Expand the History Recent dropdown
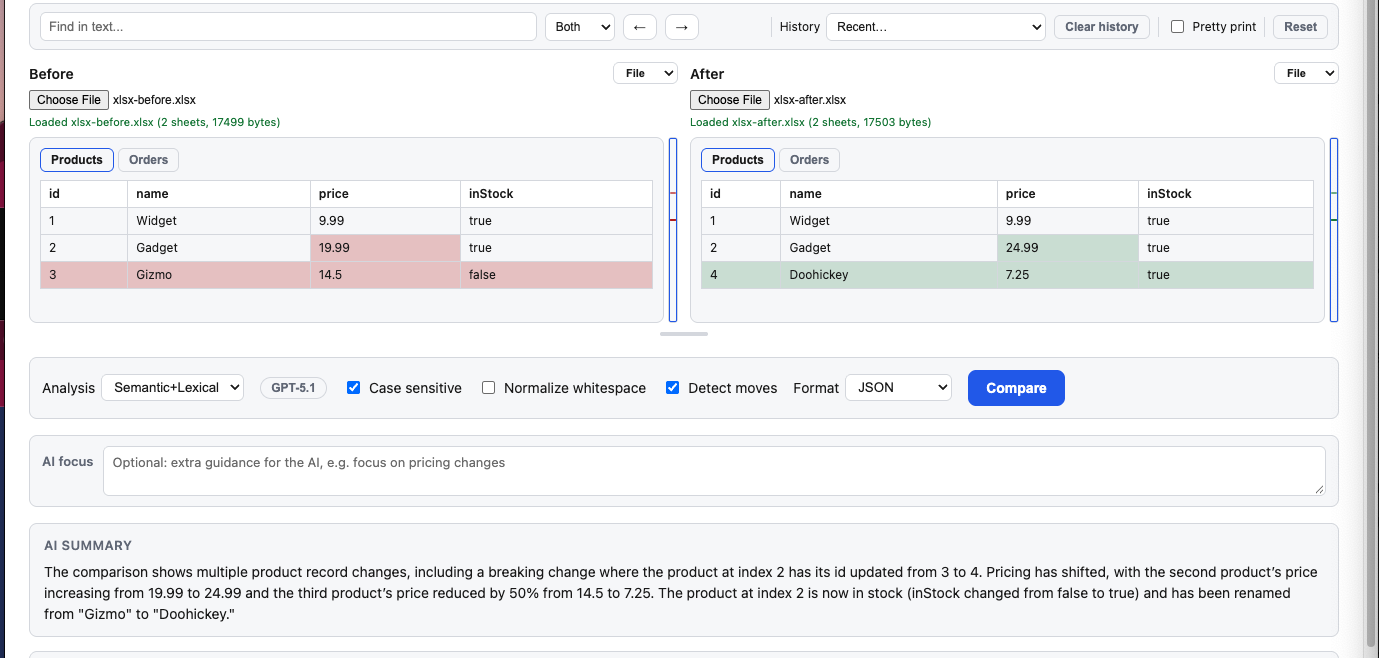Viewport: 1382px width, 658px height. pos(936,27)
